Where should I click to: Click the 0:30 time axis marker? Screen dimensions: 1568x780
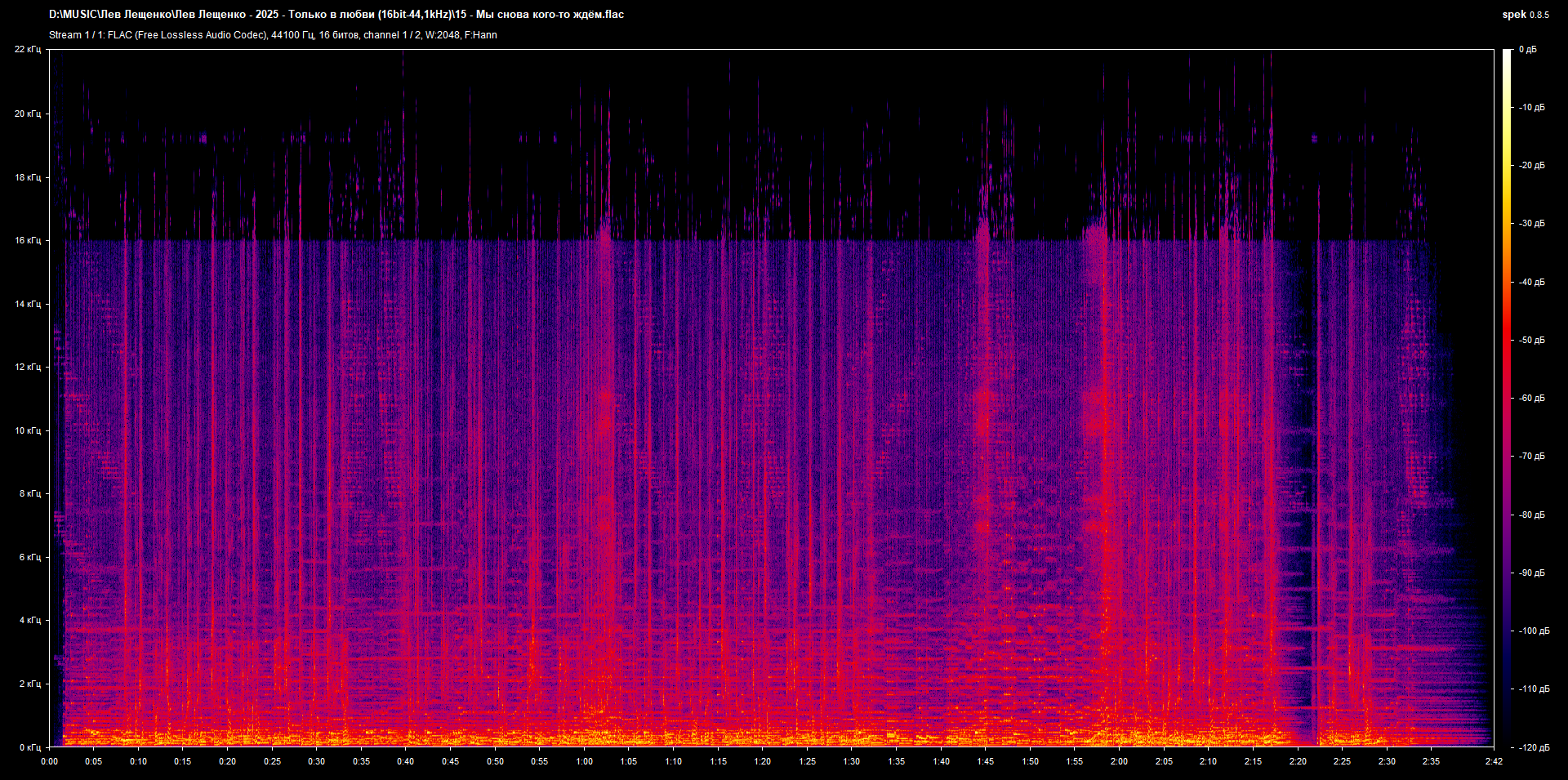click(x=316, y=761)
